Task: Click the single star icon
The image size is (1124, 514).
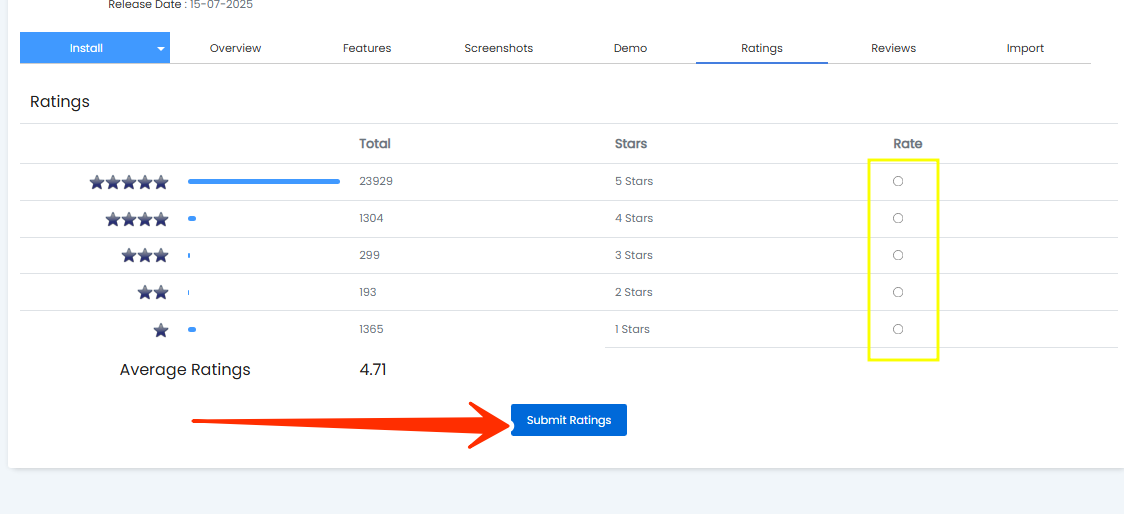Action: tap(161, 330)
